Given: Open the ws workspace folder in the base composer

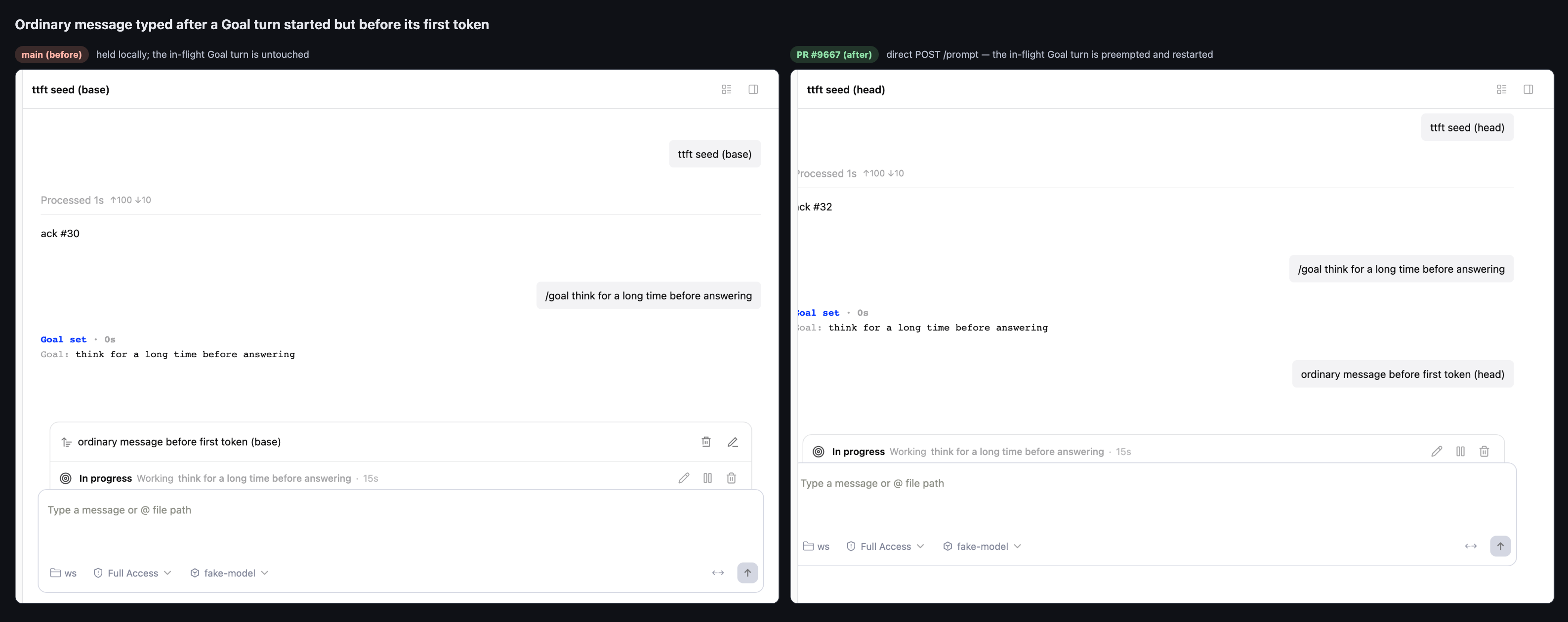Looking at the screenshot, I should [63, 573].
